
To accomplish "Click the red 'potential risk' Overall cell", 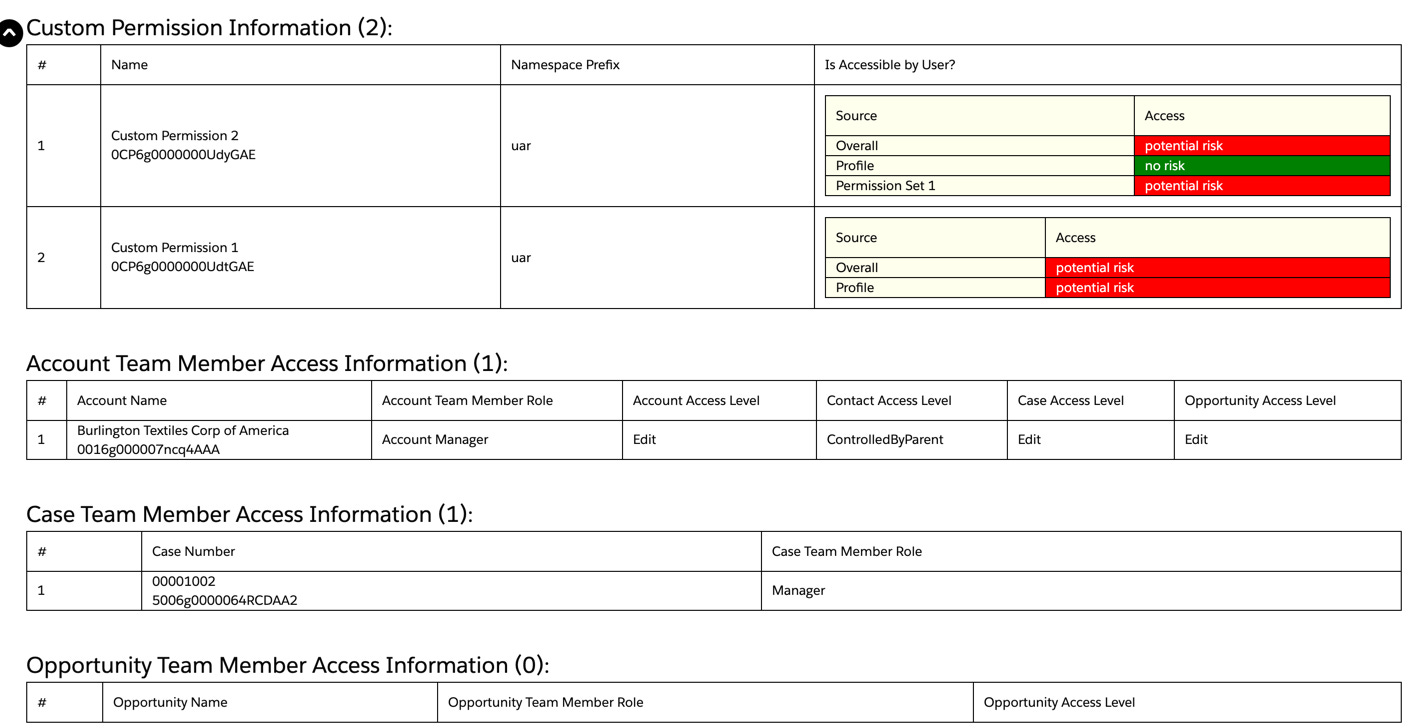I will pos(1262,145).
